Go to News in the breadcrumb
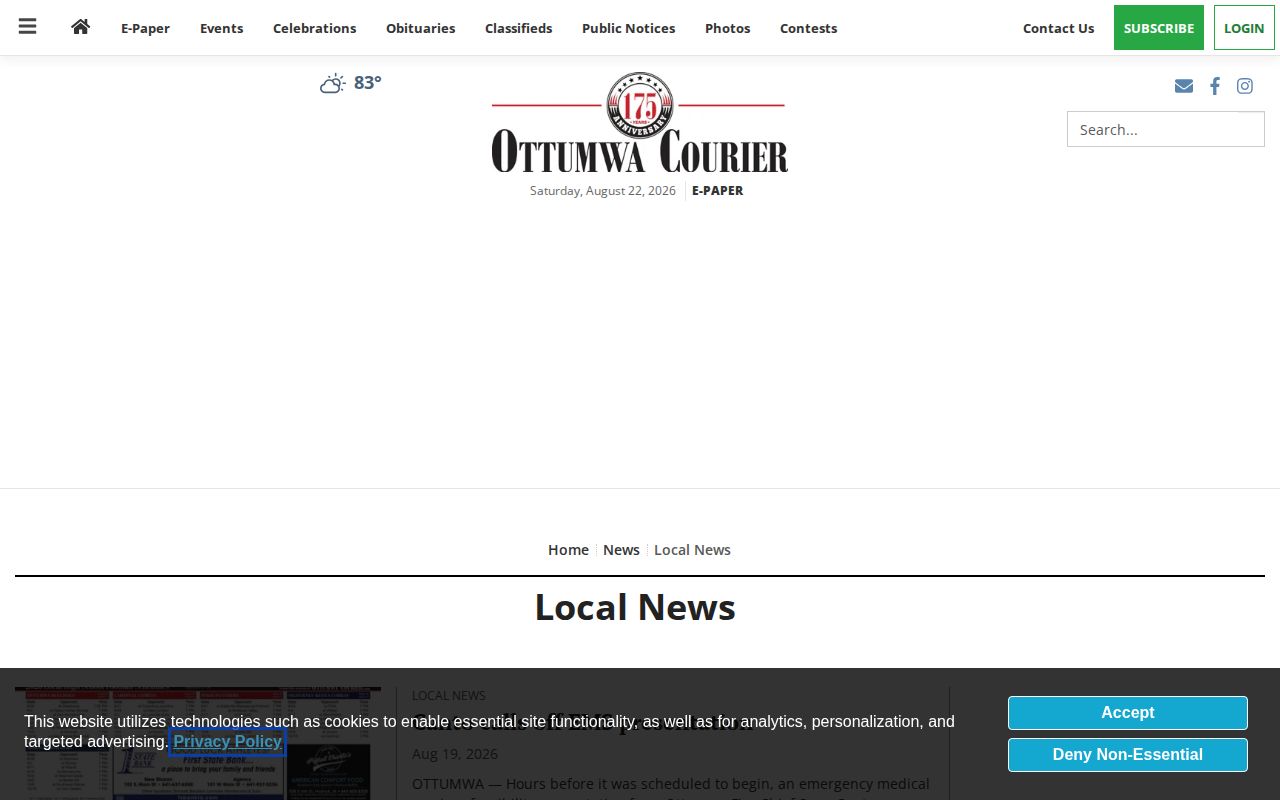This screenshot has height=800, width=1280. (x=621, y=550)
